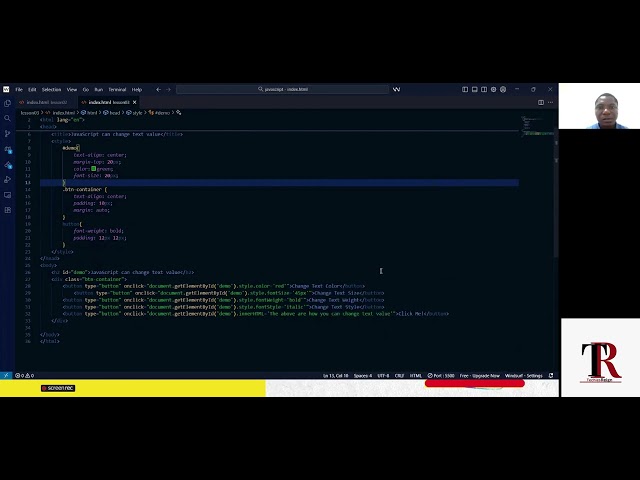640x480 pixels.
Task: Expand the #demo breadcrumb
Action: pos(160,113)
